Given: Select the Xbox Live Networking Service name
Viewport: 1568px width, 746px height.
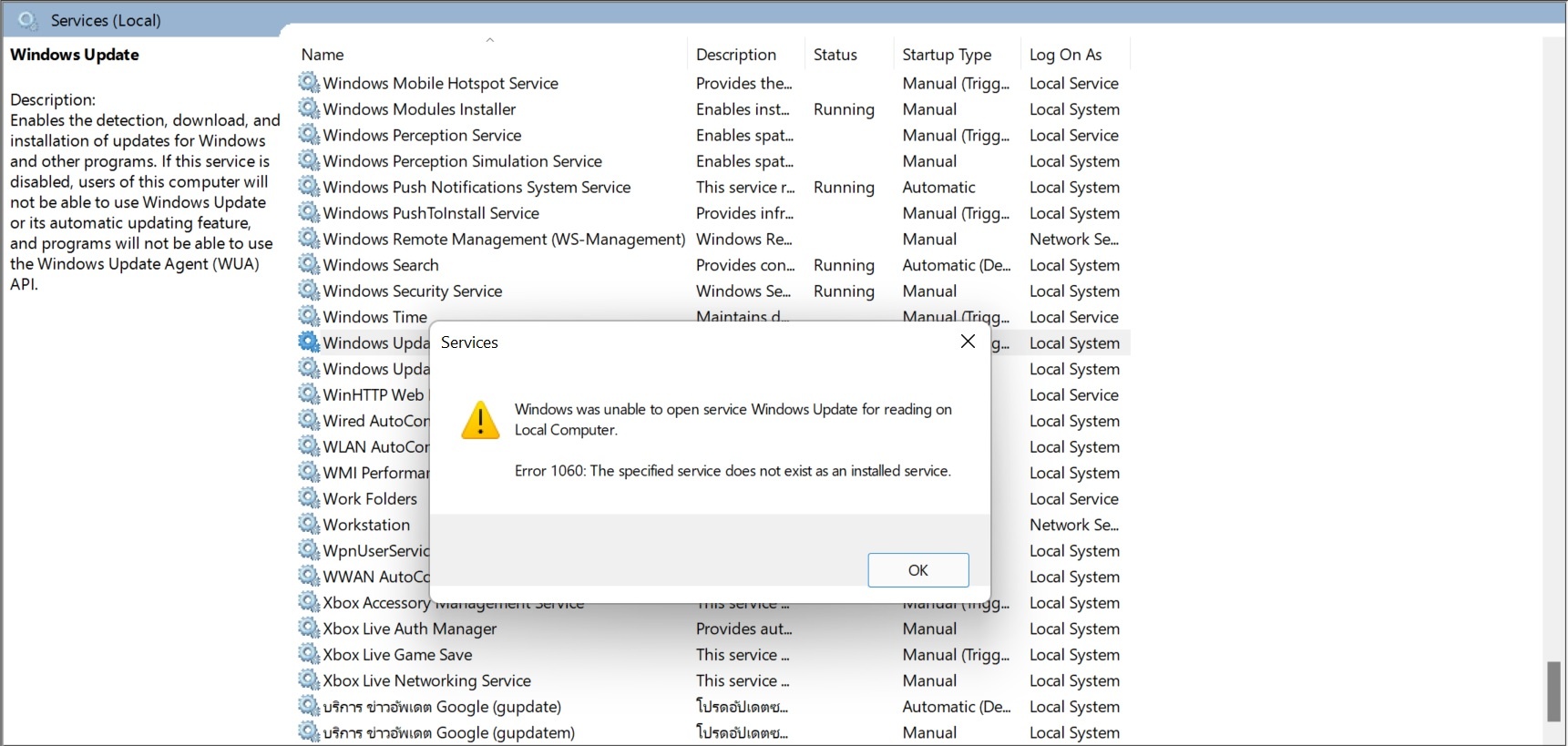Looking at the screenshot, I should [x=427, y=680].
